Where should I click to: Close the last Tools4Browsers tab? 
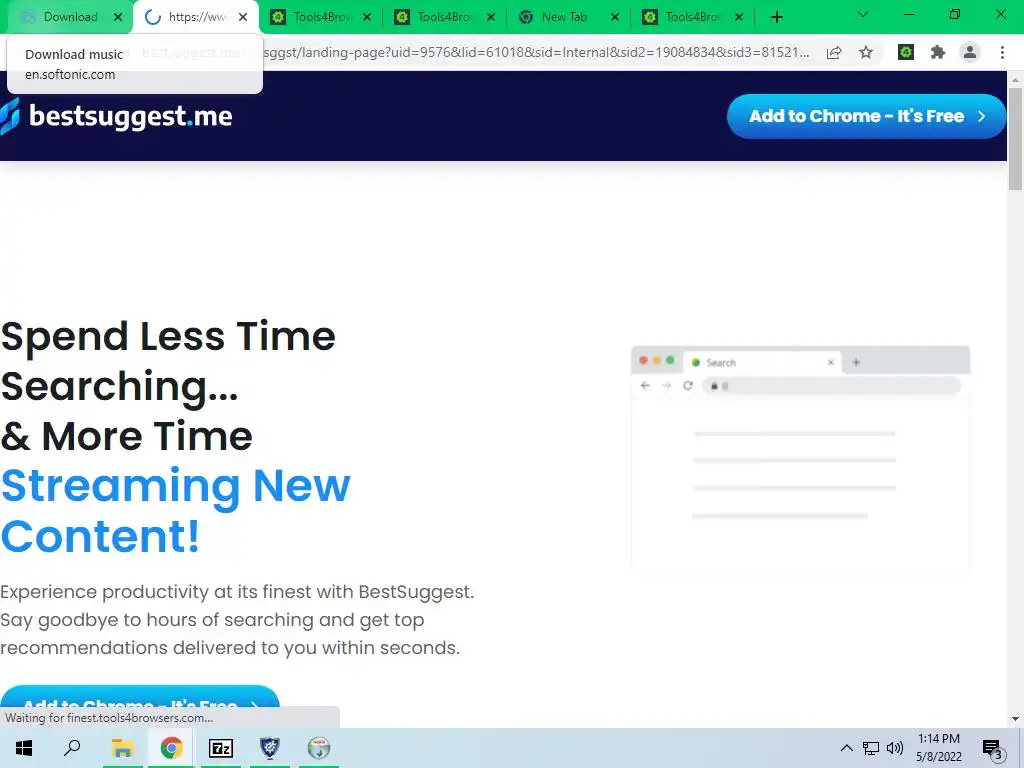tap(739, 17)
